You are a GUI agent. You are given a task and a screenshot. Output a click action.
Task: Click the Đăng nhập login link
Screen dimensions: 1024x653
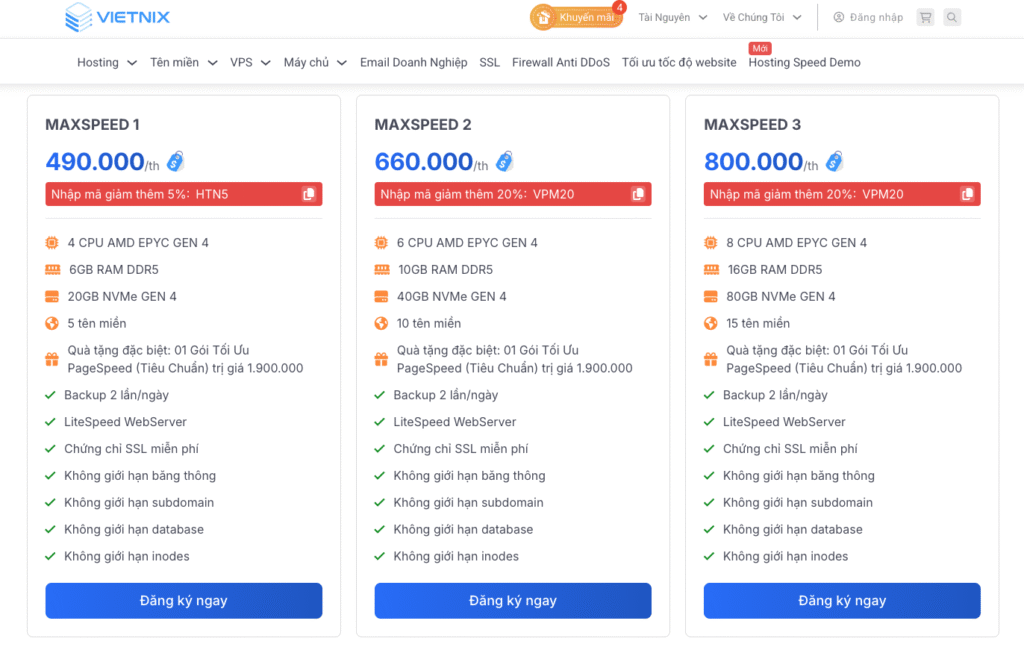(868, 17)
